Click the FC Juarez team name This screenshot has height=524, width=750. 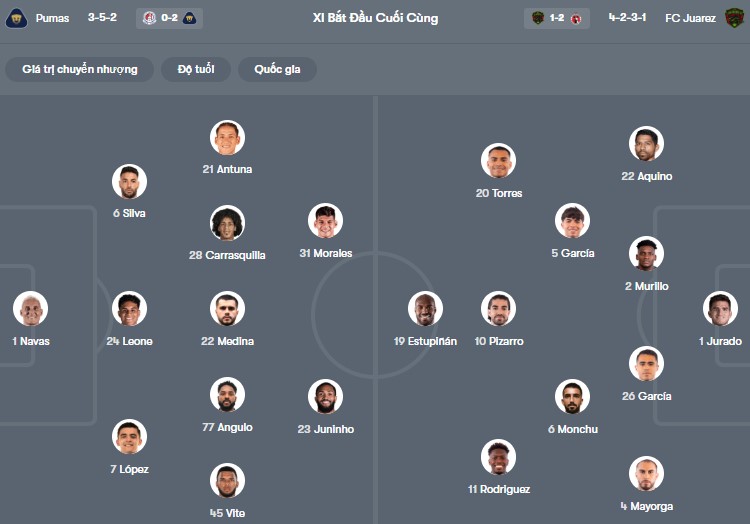click(x=690, y=18)
